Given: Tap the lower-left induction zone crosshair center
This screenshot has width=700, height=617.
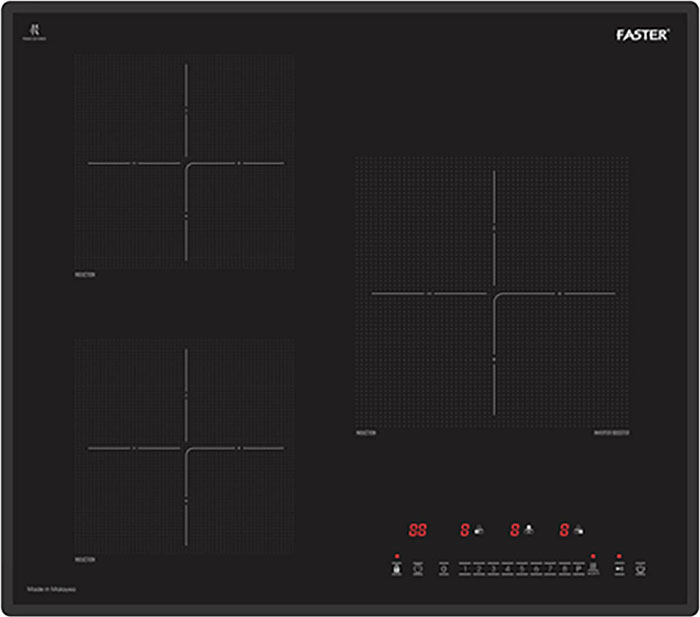Looking at the screenshot, I should 186,448.
